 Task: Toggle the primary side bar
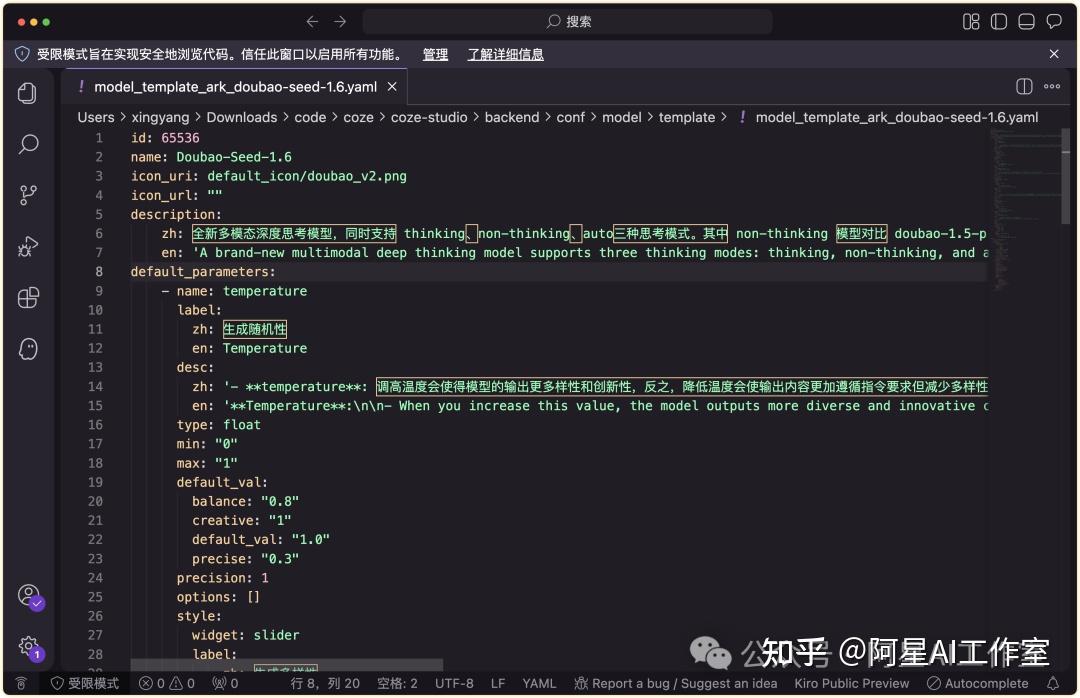coord(999,21)
